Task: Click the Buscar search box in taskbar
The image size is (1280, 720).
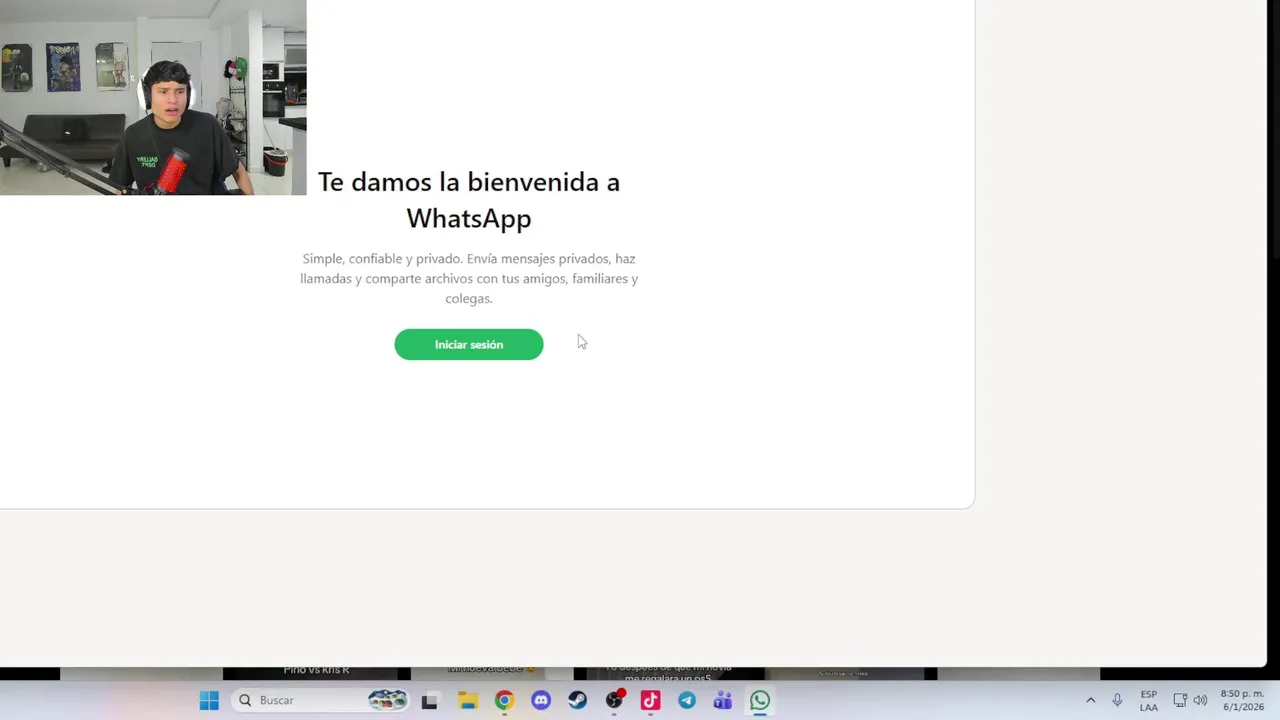Action: tap(322, 700)
